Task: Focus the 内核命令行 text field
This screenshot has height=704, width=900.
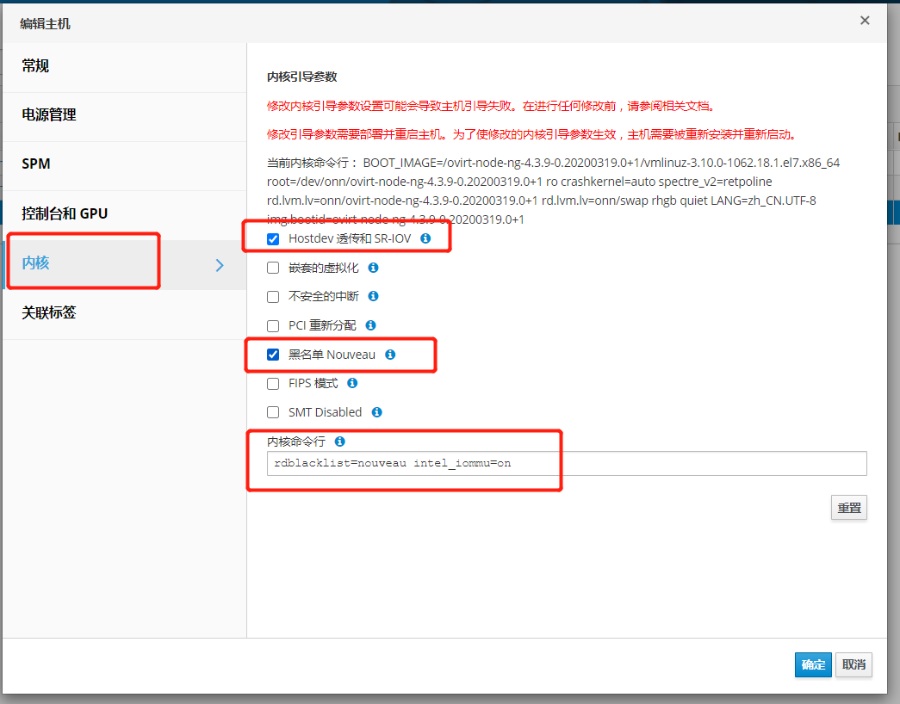Action: point(567,463)
